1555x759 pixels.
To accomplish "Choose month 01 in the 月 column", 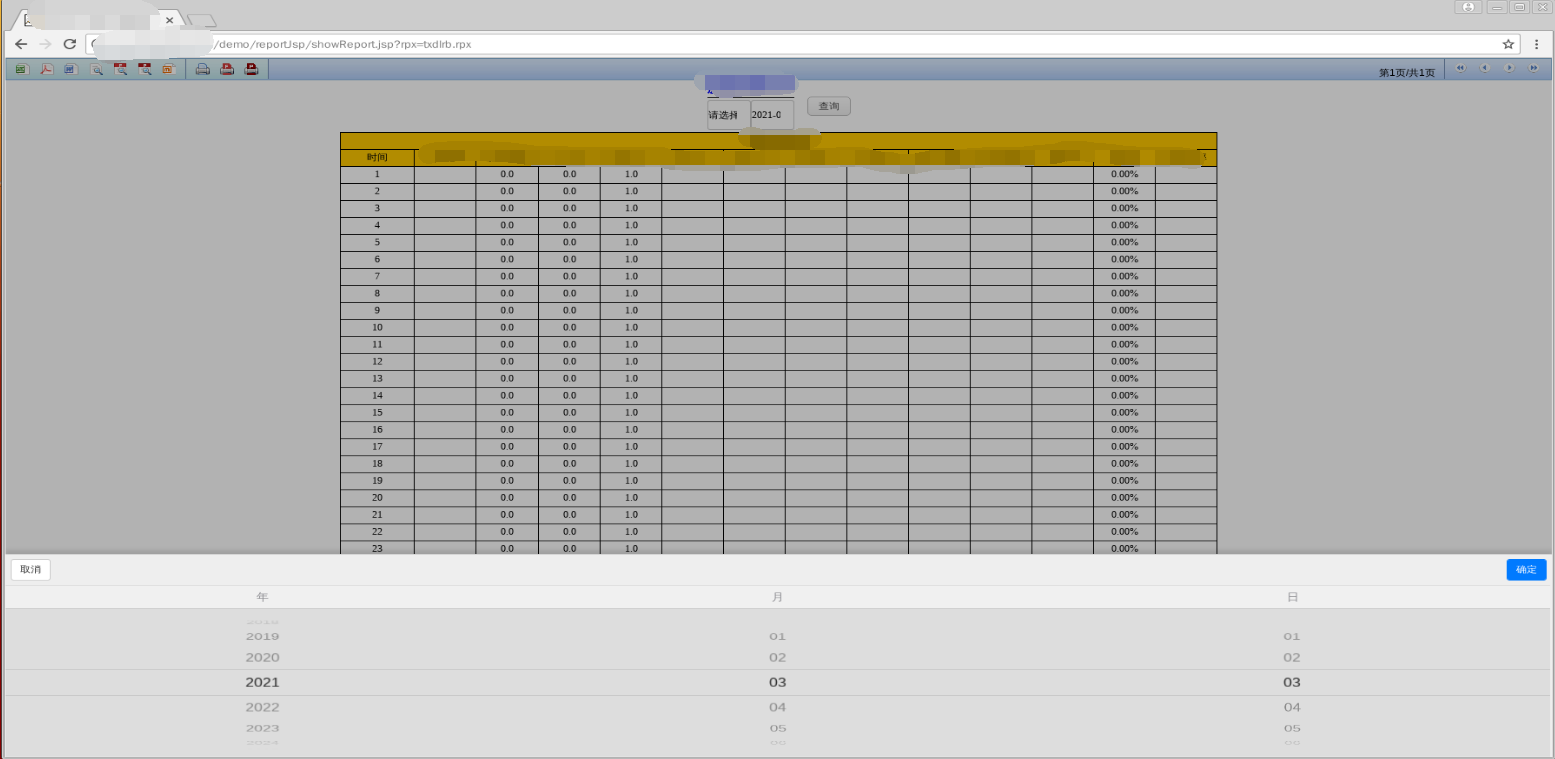I will click(x=778, y=637).
